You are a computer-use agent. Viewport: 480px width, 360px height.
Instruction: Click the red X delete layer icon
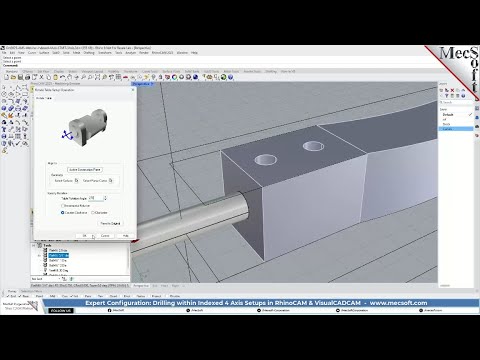[x=452, y=90]
